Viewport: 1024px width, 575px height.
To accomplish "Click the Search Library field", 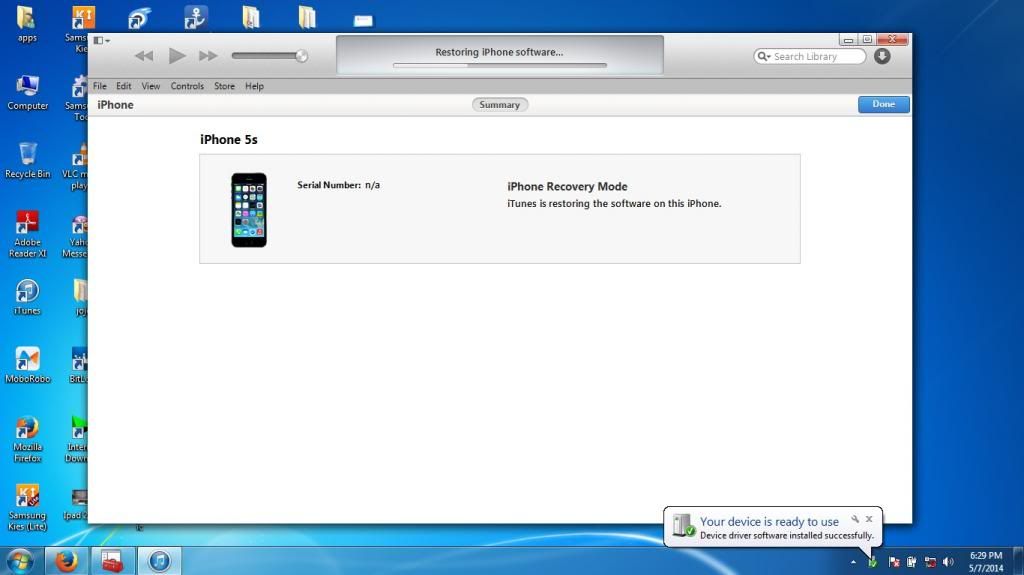I will [810, 57].
